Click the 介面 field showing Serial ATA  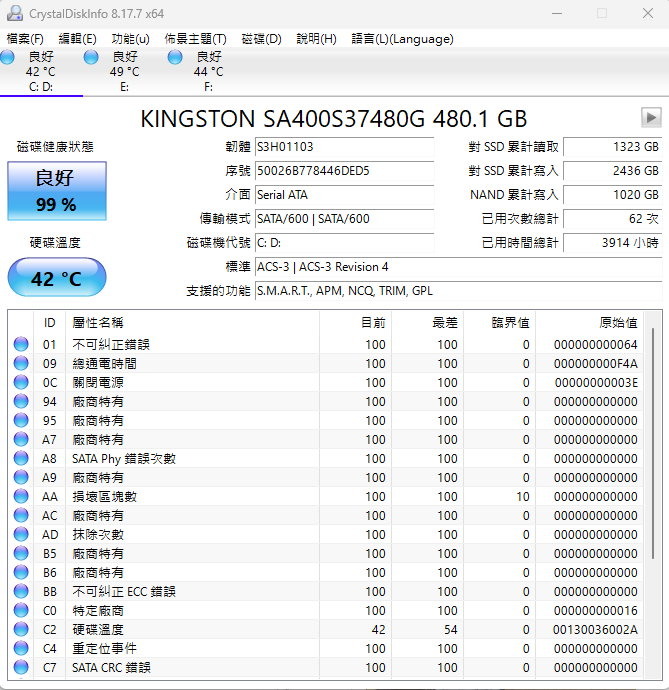point(344,195)
